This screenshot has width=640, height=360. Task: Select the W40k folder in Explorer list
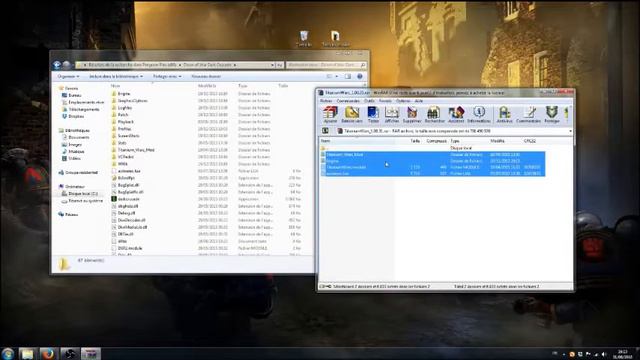(120, 164)
